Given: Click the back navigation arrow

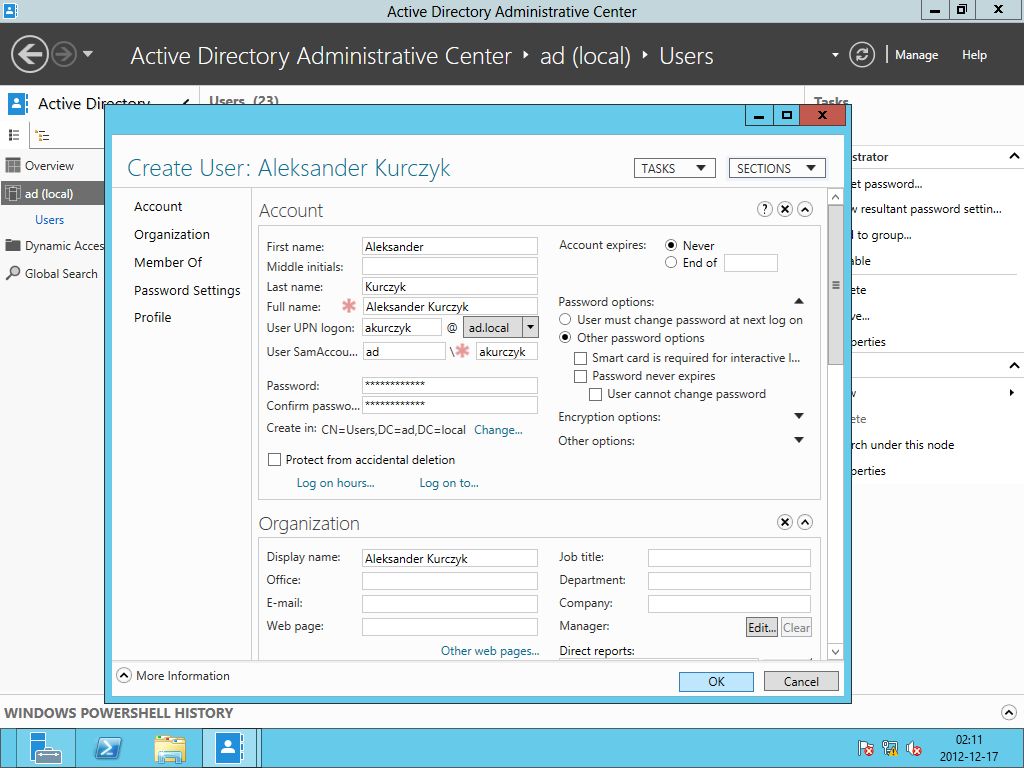Looking at the screenshot, I should pos(29,54).
